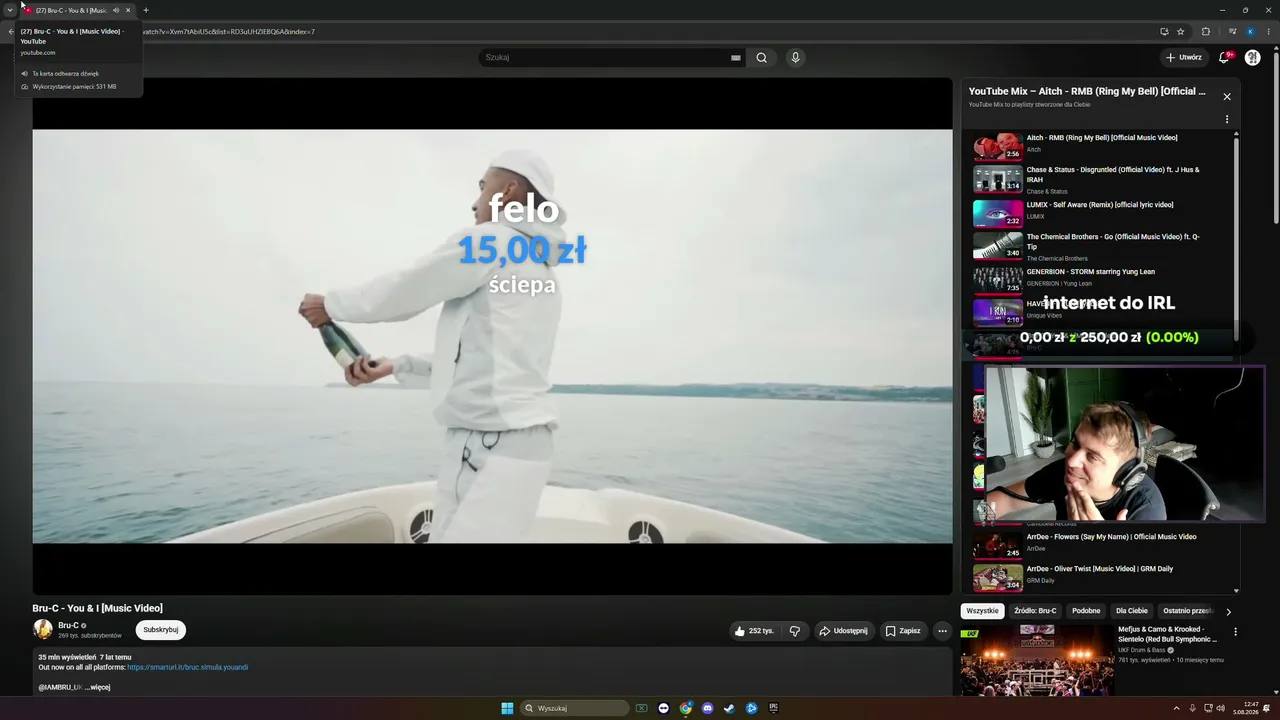1280x720 pixels.
Task: Open the tab search dropdown arrow
Action: 10,10
